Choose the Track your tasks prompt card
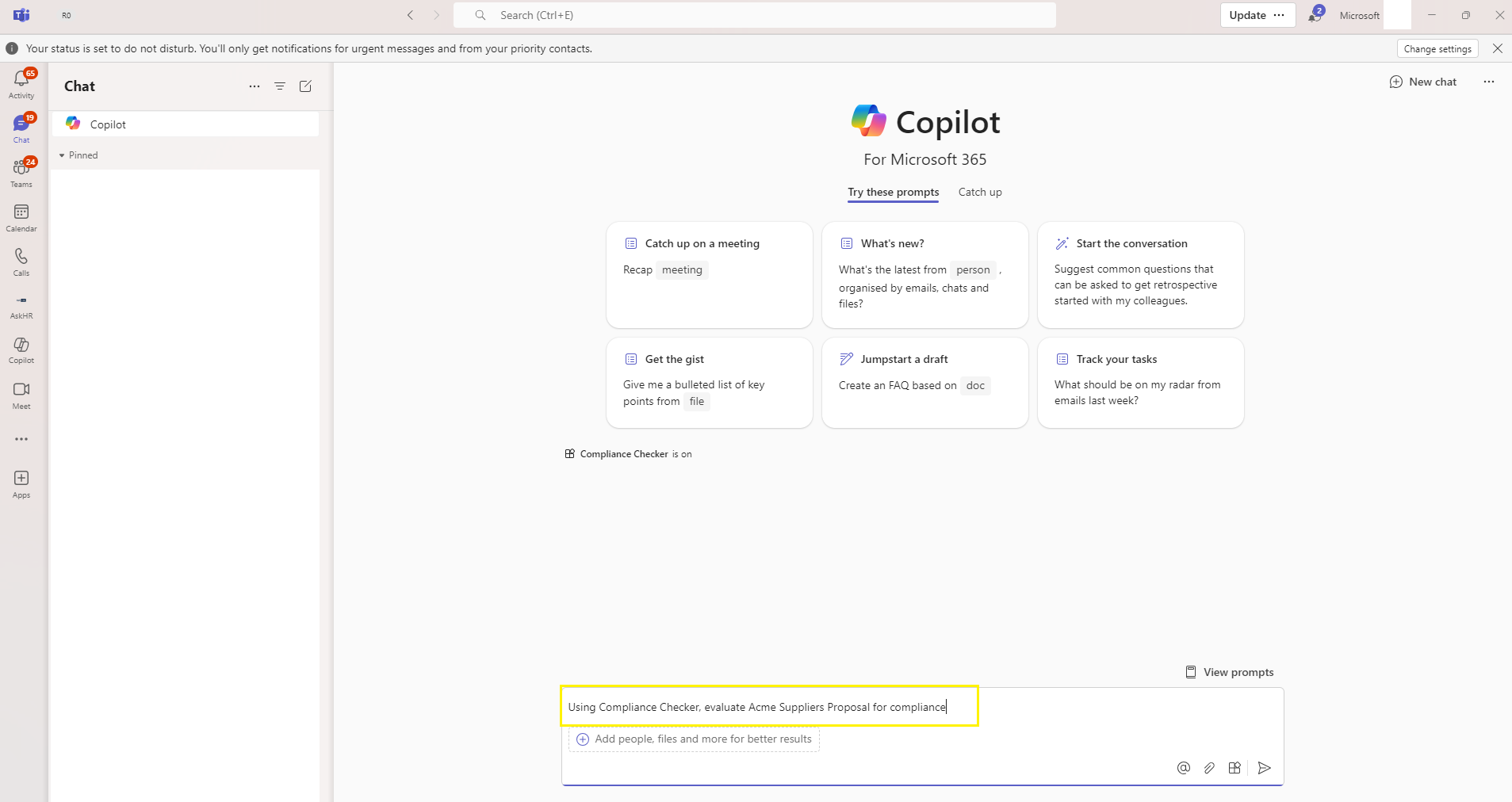Image resolution: width=1512 pixels, height=802 pixels. (x=1140, y=383)
